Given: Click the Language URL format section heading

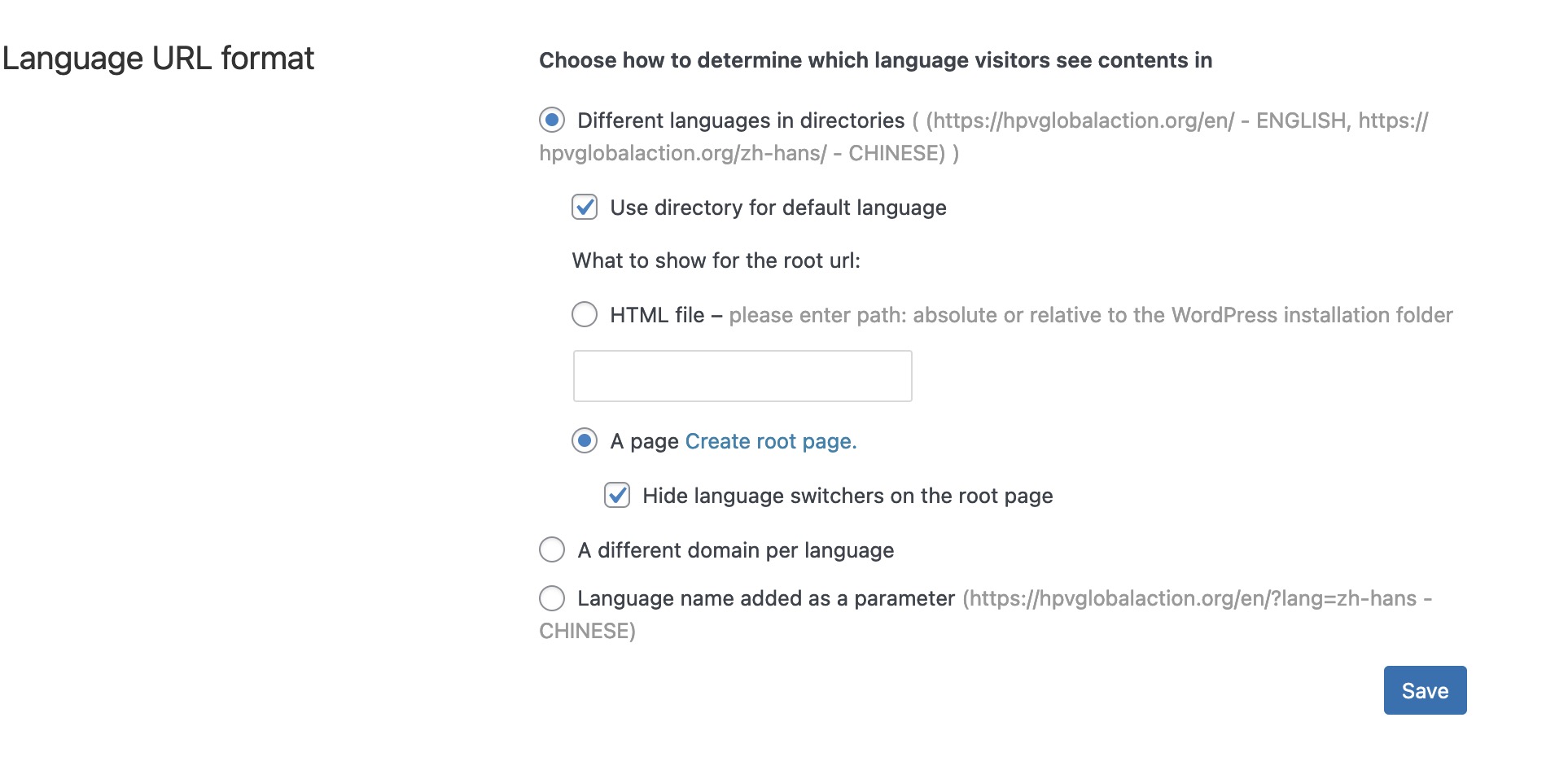Looking at the screenshot, I should click(x=158, y=59).
